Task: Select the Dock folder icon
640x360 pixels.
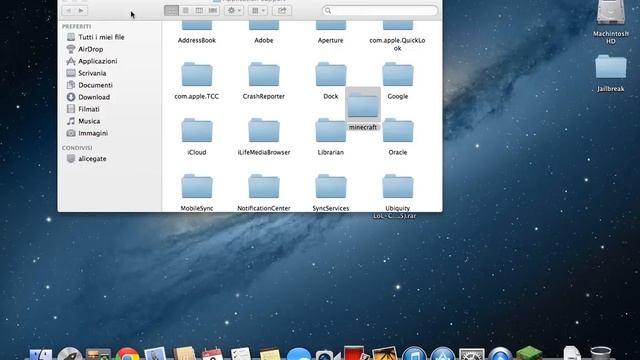Action: (331, 75)
